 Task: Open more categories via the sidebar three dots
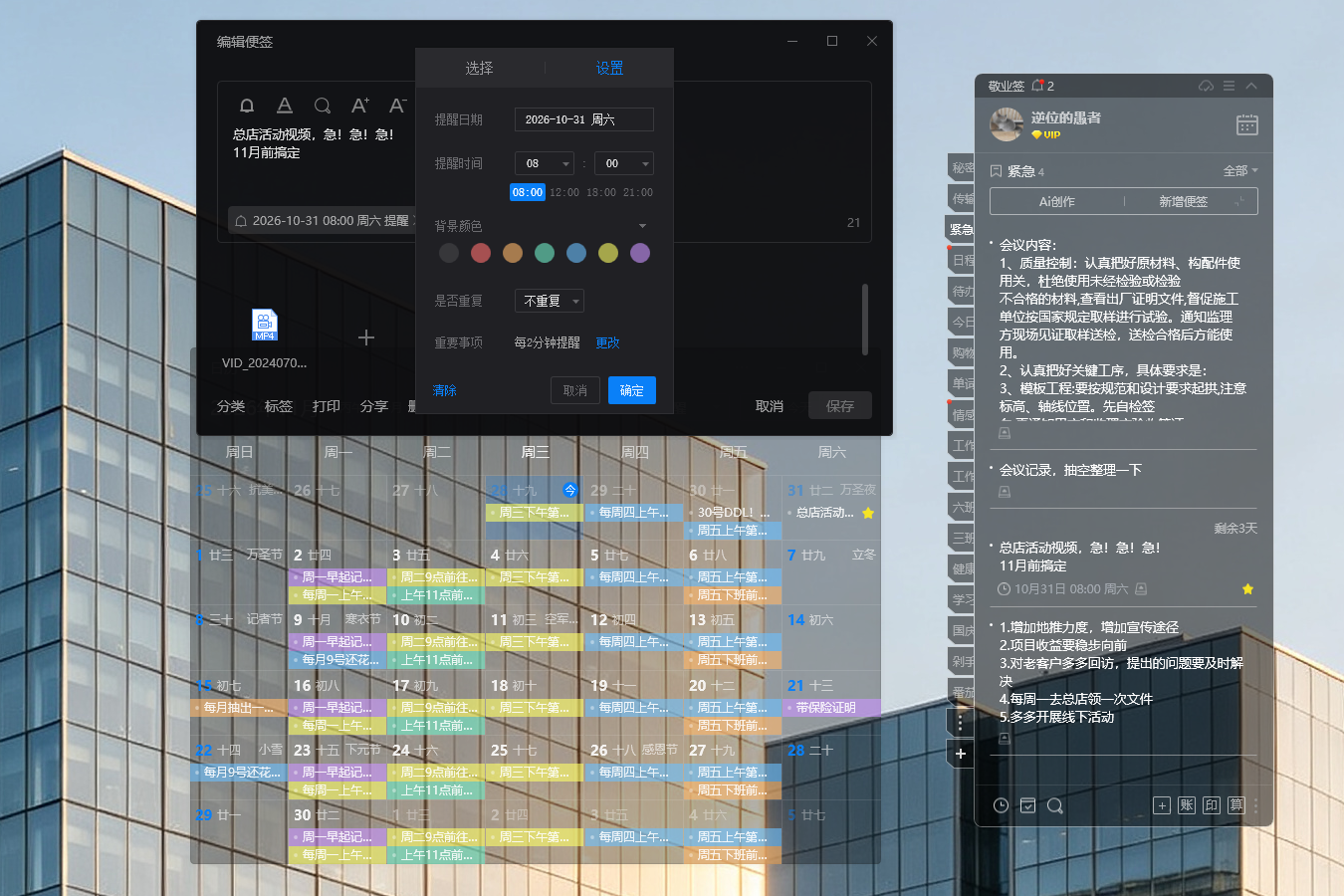click(x=961, y=722)
